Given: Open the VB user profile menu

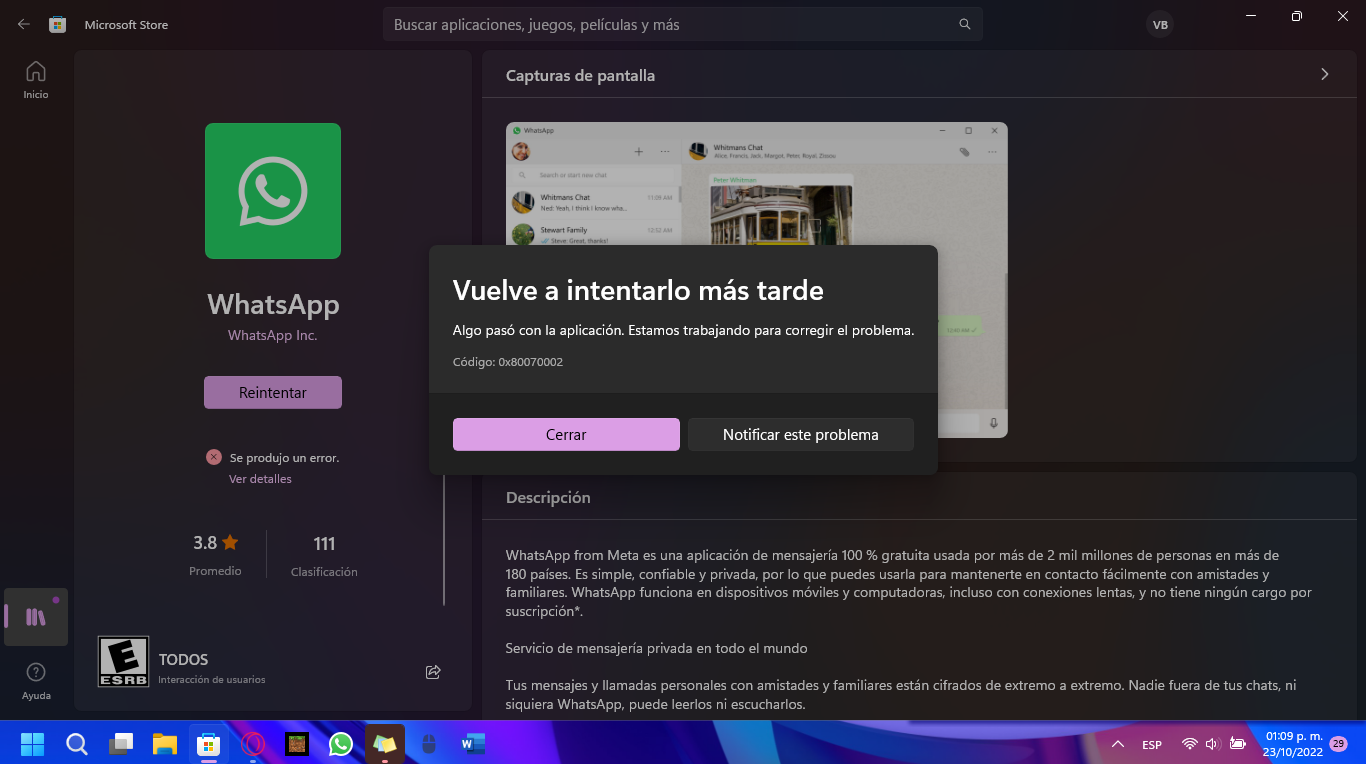Looking at the screenshot, I should point(1160,25).
